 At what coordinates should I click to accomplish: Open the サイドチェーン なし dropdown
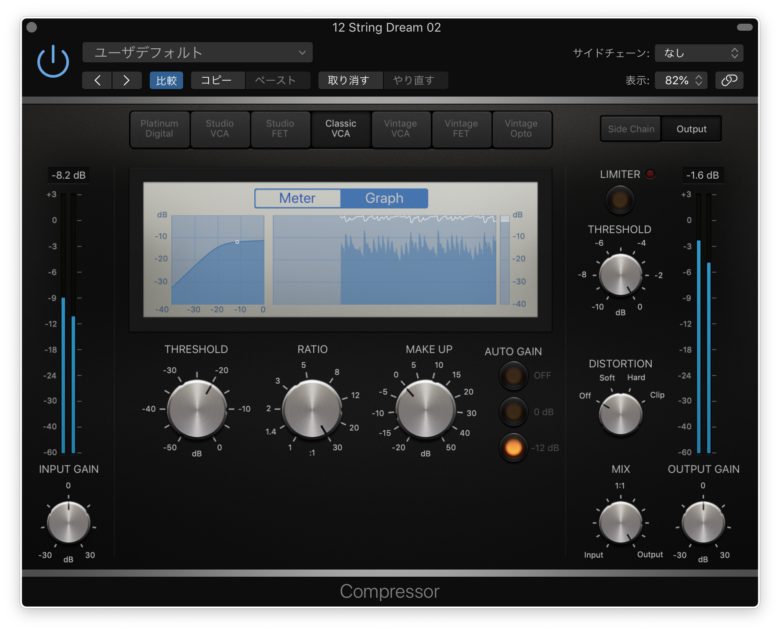click(x=699, y=53)
